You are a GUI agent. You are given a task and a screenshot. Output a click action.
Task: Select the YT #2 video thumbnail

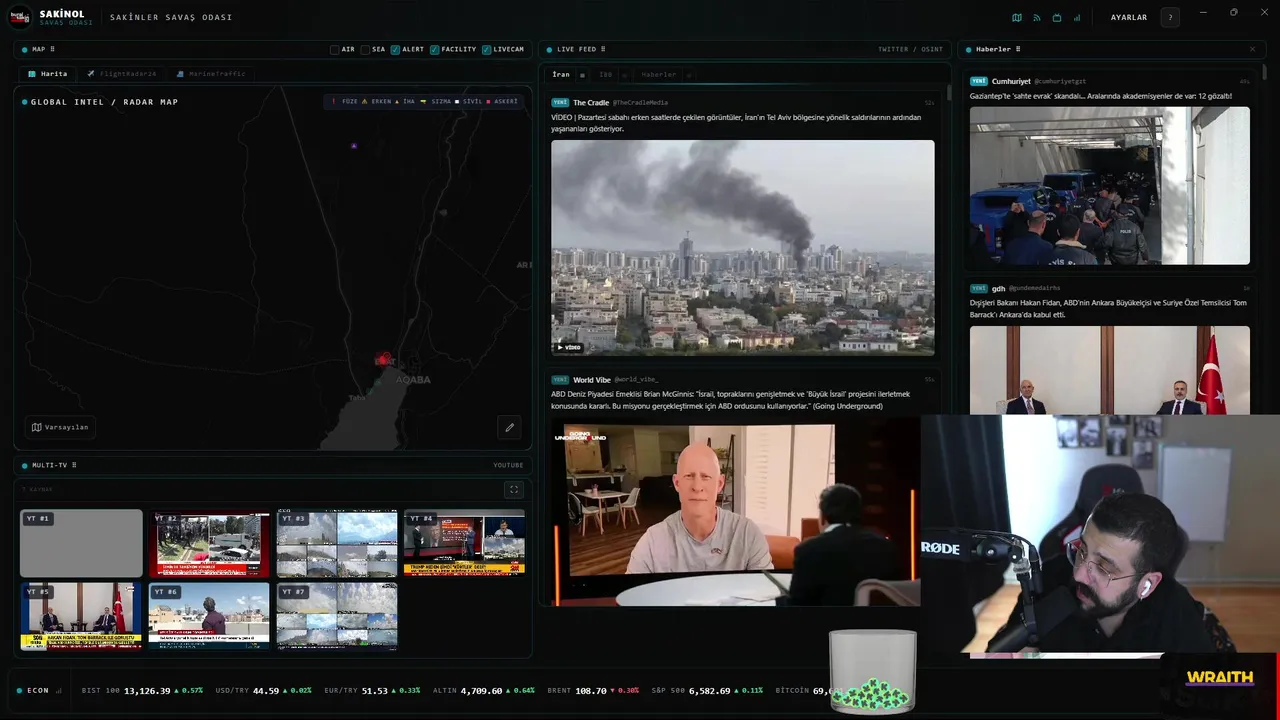click(x=209, y=543)
